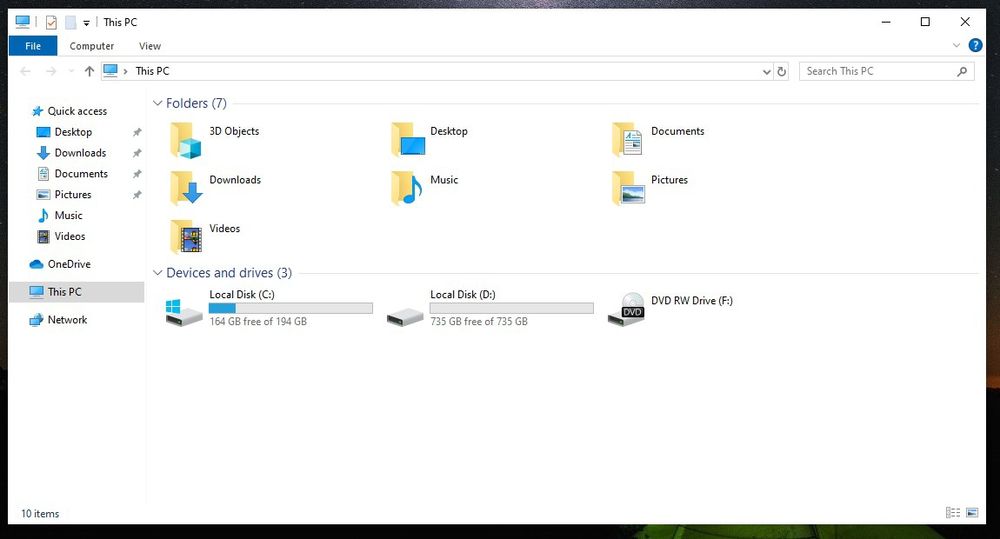Click the pin icon next to Desktop
This screenshot has width=1000, height=539.
(136, 133)
